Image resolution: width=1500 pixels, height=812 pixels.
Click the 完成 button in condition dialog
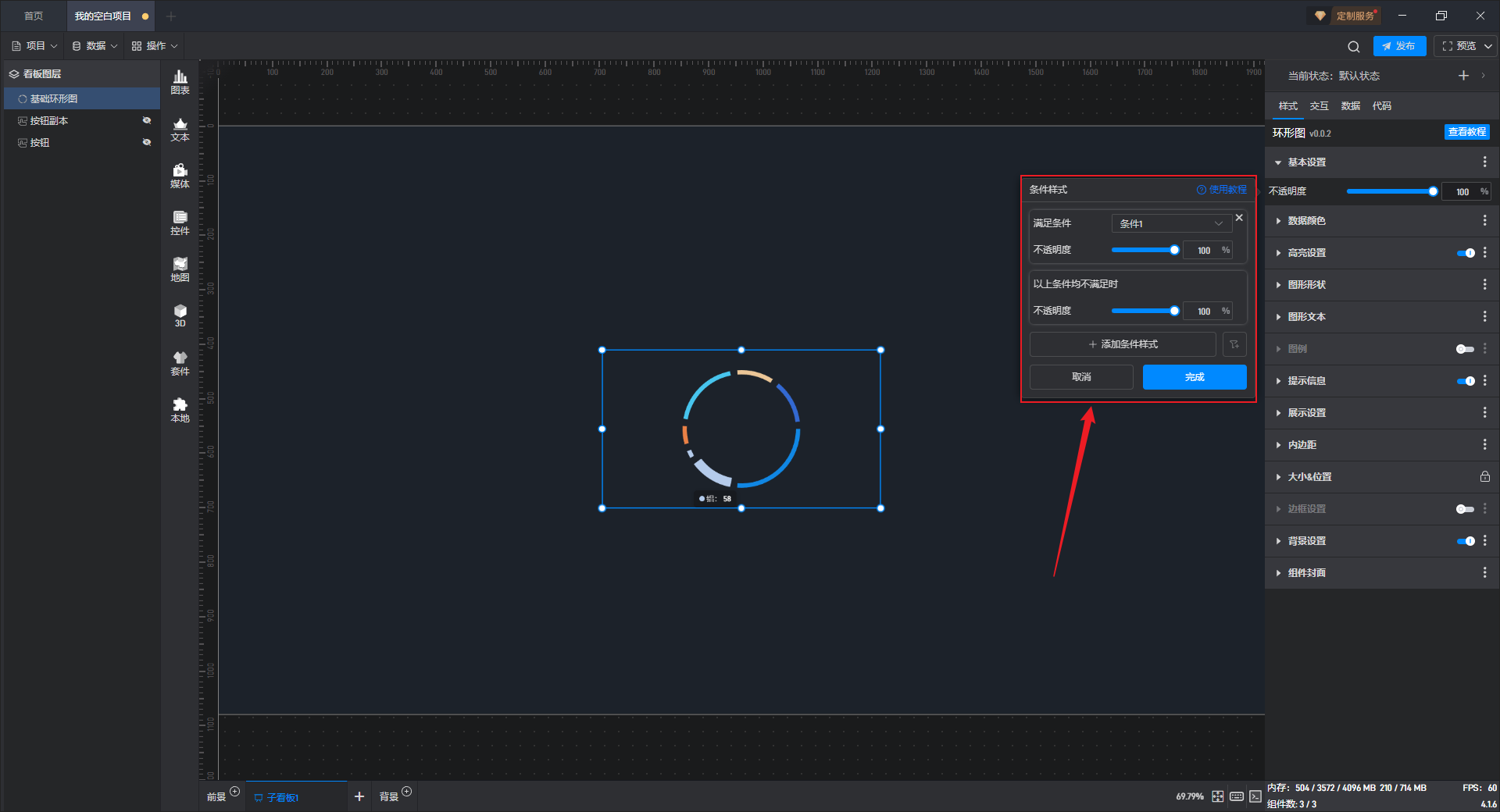[x=1194, y=377]
